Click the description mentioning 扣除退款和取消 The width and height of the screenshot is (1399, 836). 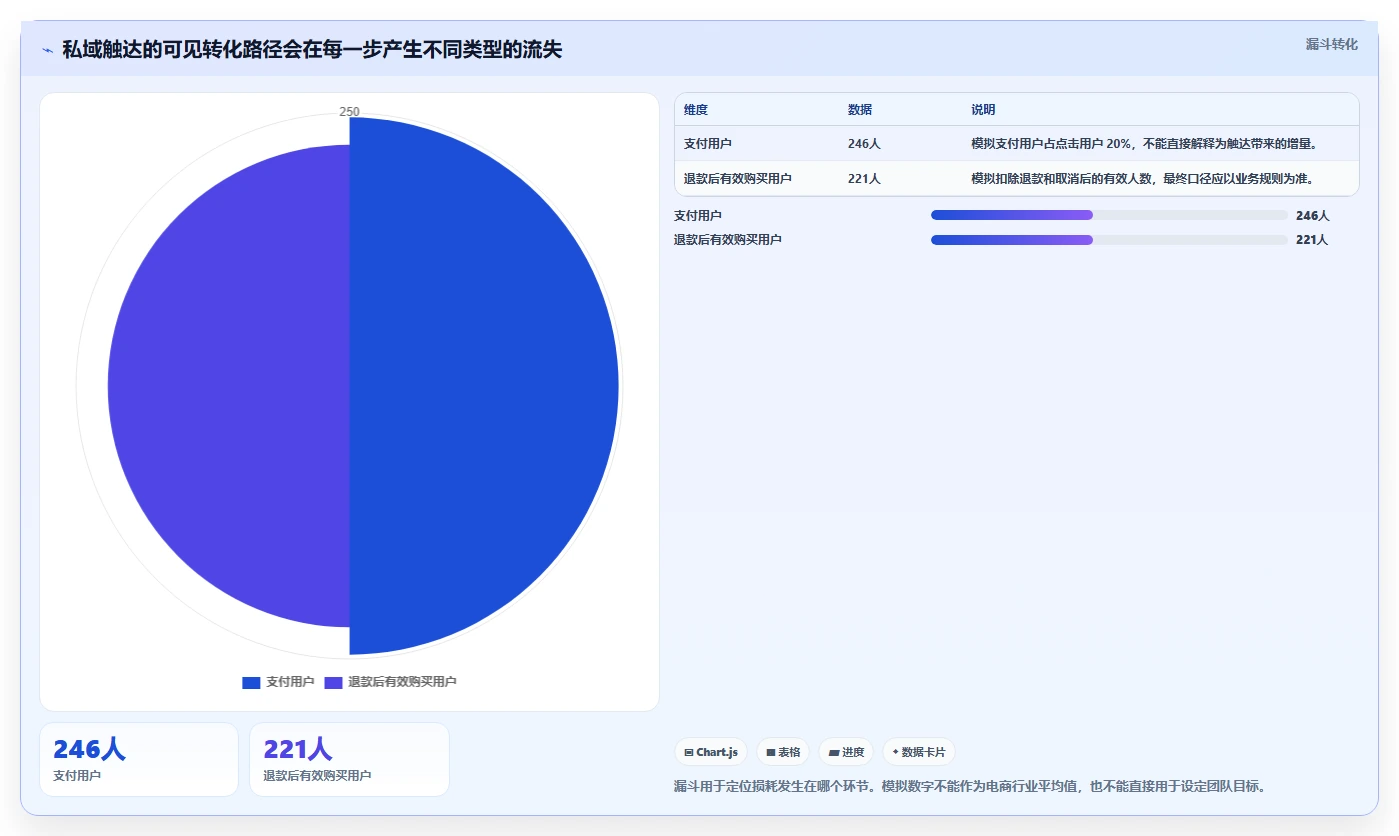click(x=1142, y=179)
